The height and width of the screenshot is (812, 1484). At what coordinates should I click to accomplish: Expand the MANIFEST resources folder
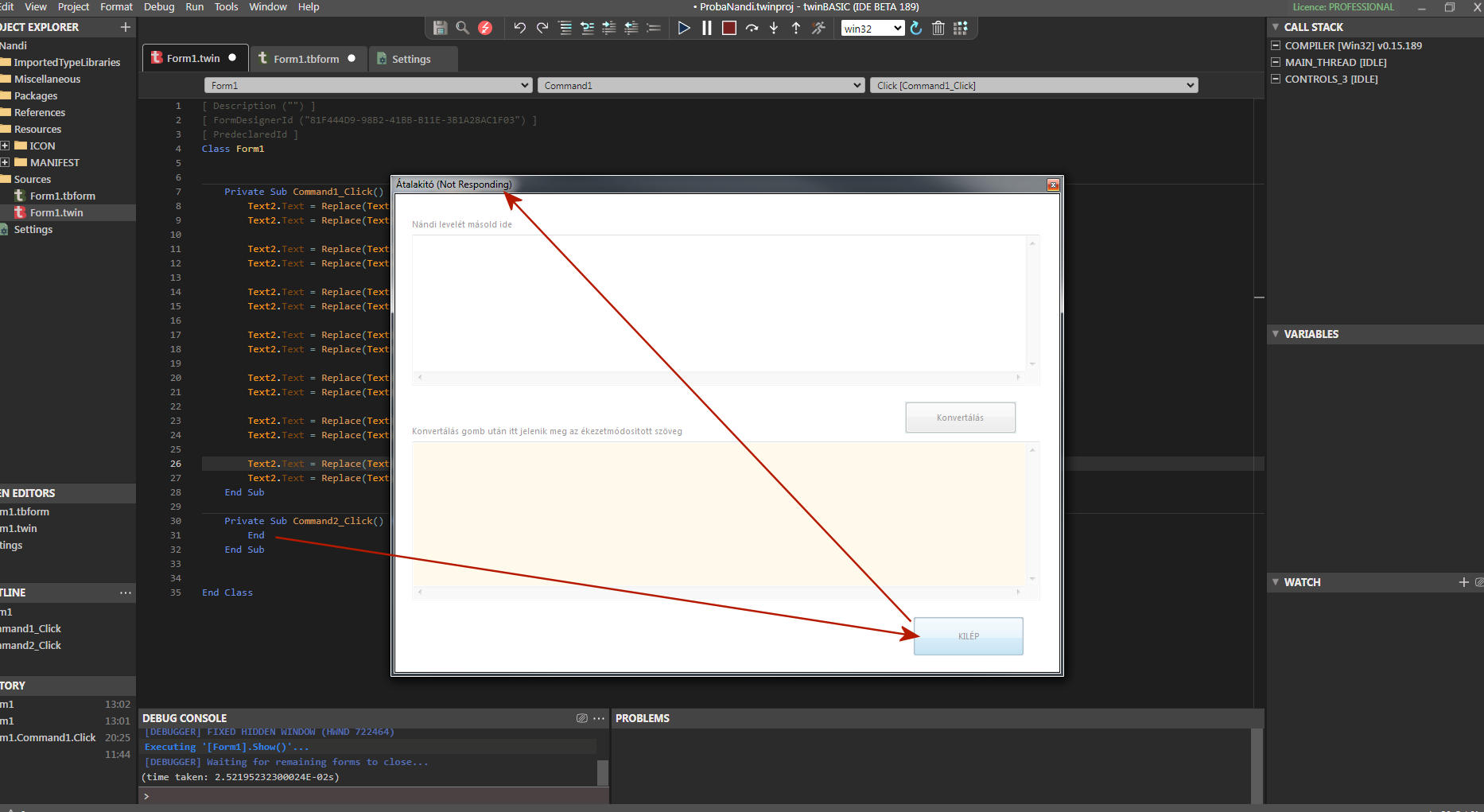pyautogui.click(x=5, y=162)
